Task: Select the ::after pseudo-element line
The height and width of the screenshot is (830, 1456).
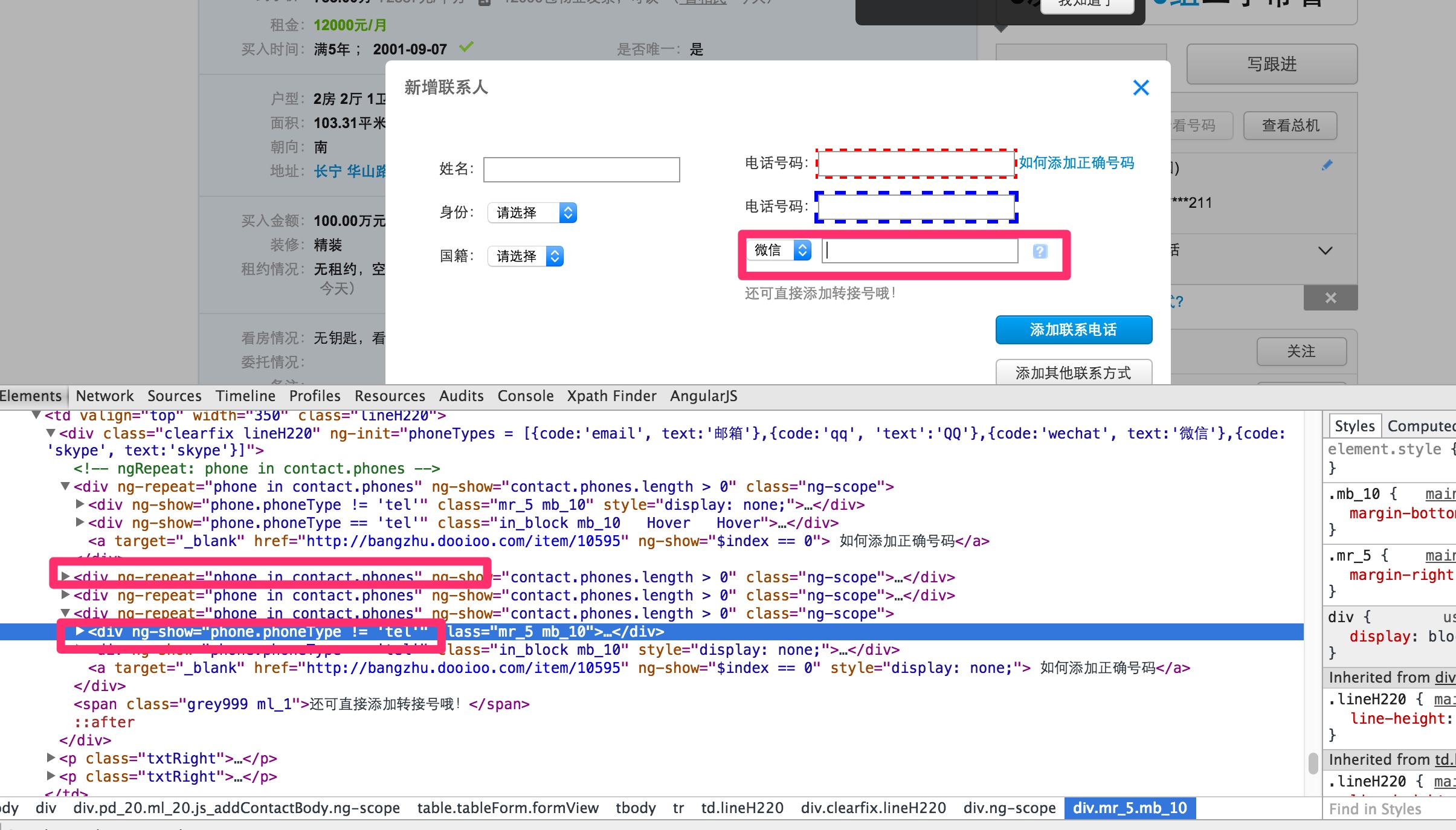Action: [104, 722]
